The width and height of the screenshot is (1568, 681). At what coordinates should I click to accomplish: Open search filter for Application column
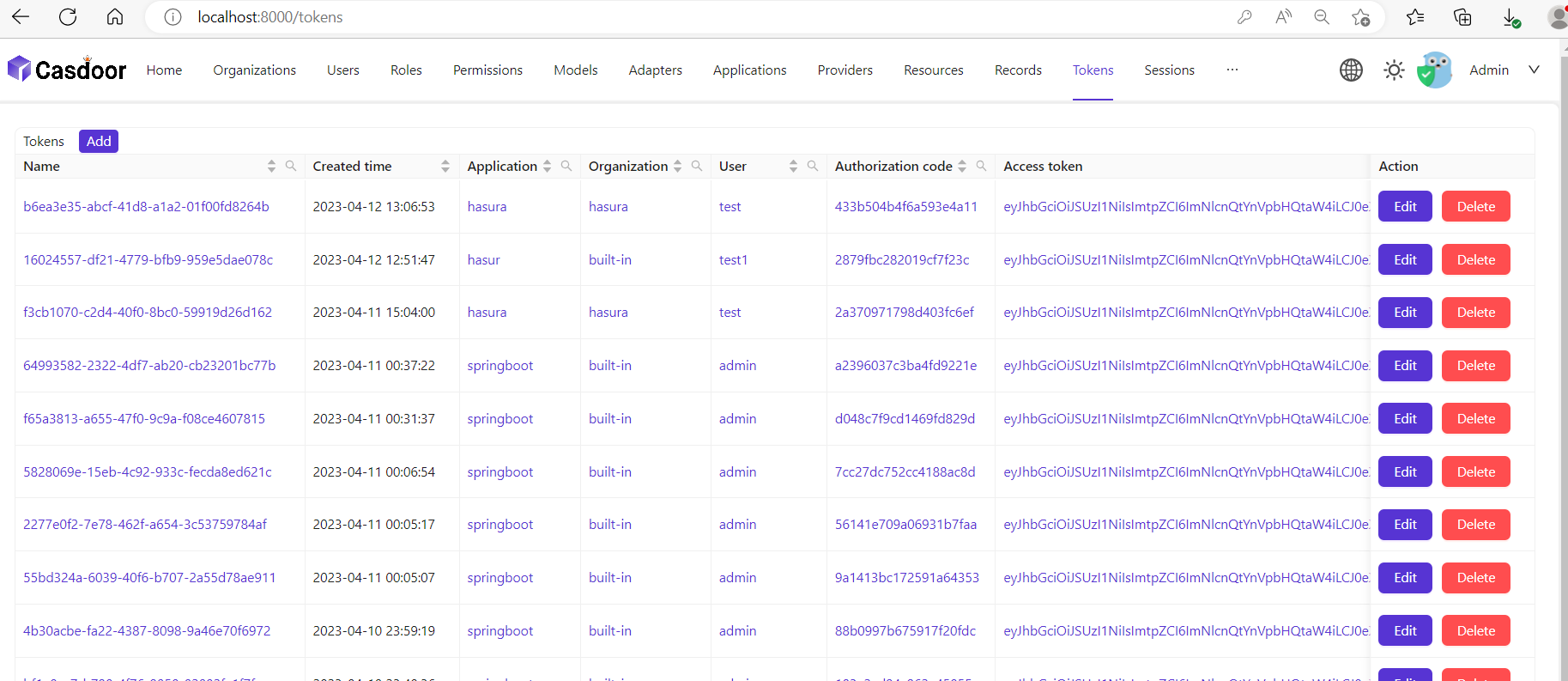[566, 166]
